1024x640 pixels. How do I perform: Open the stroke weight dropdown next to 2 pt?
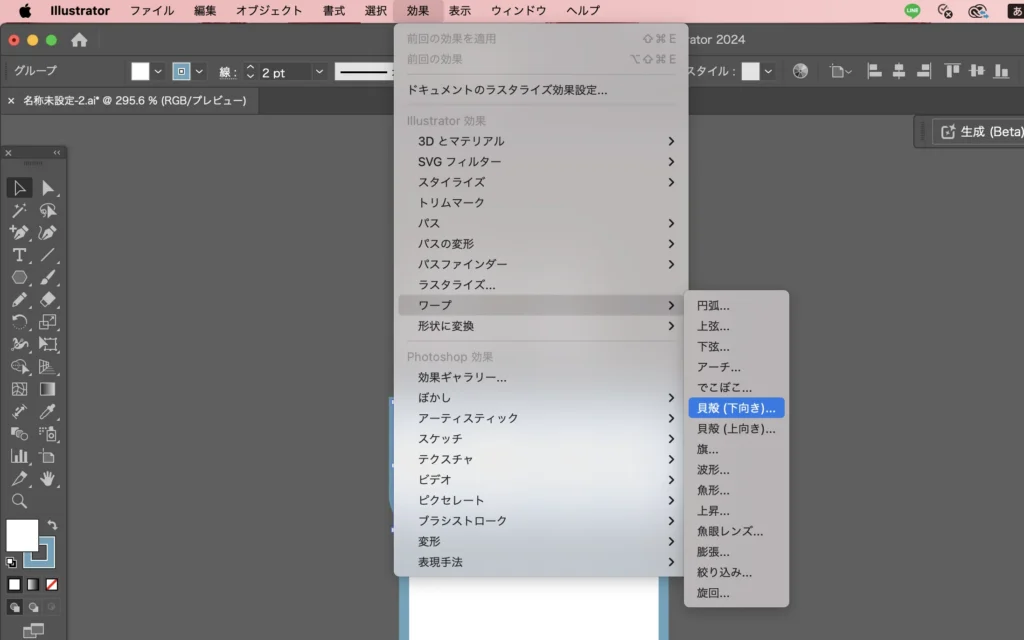point(319,72)
